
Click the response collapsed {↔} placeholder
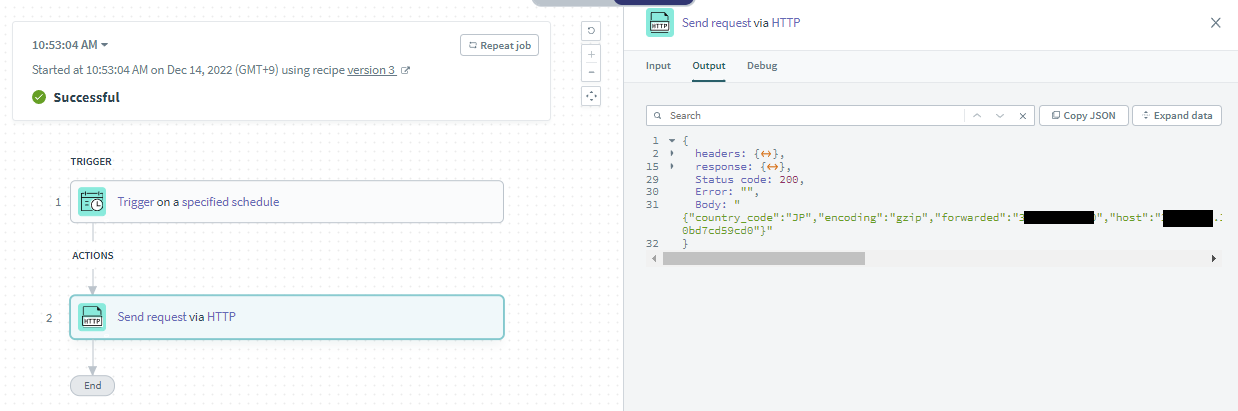point(775,167)
